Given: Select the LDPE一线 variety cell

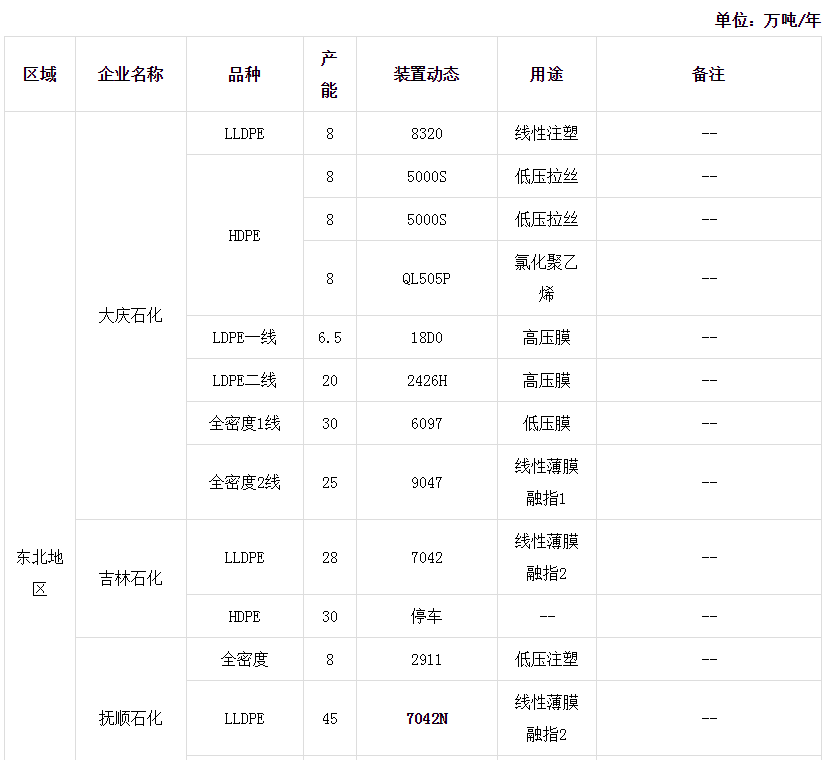Looking at the screenshot, I should [244, 337].
